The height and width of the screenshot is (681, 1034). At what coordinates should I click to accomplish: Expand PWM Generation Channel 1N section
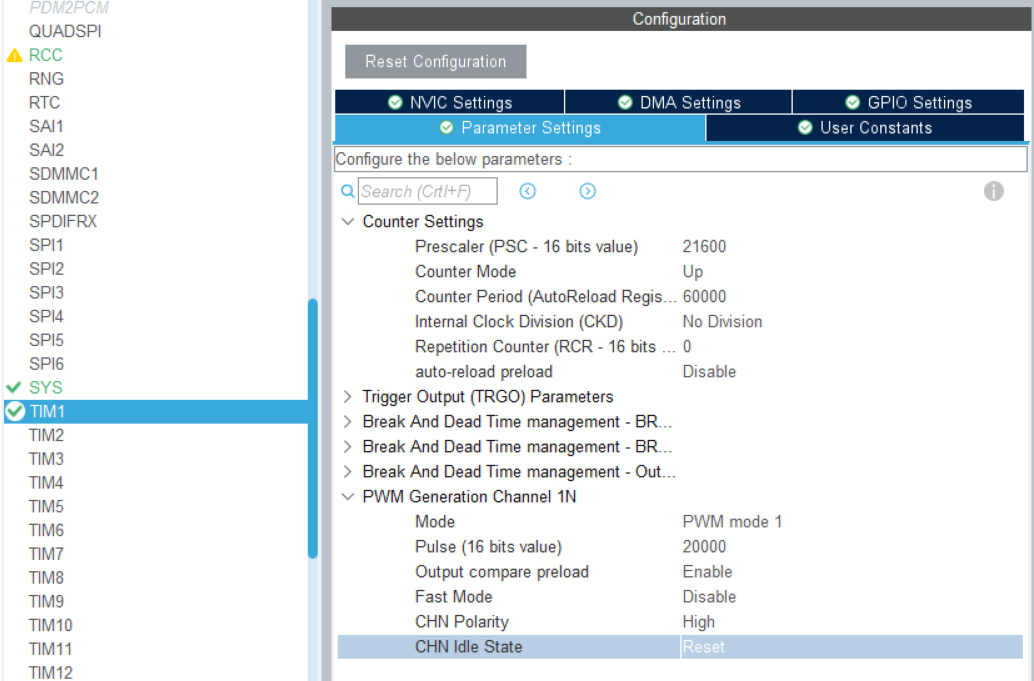click(x=345, y=494)
